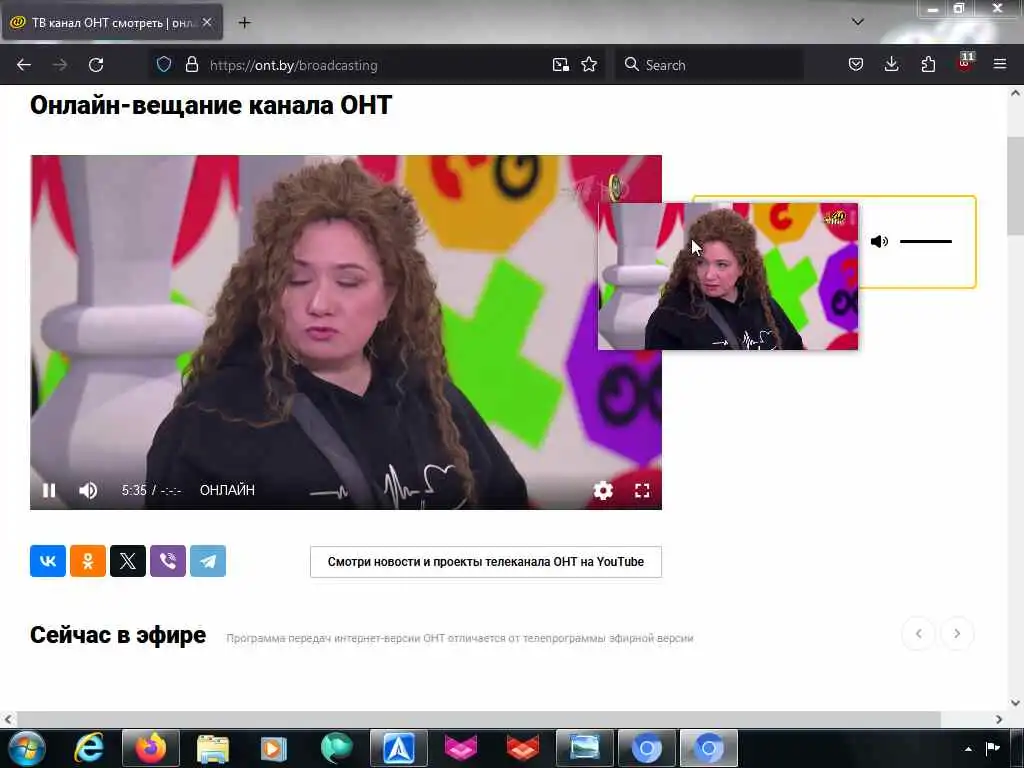
Task: Open a new browser tab
Action: pyautogui.click(x=244, y=23)
